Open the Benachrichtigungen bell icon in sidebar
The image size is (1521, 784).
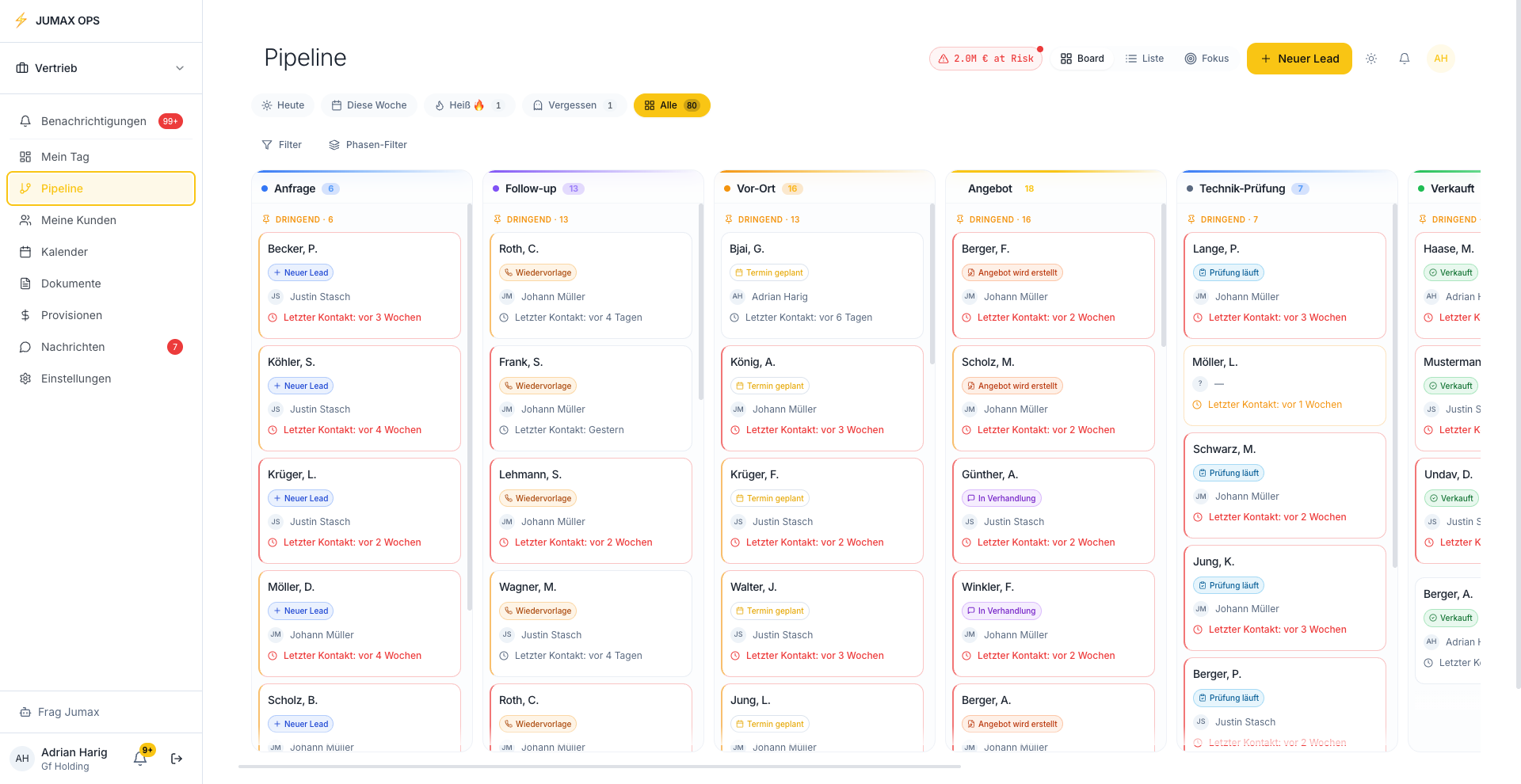point(25,121)
